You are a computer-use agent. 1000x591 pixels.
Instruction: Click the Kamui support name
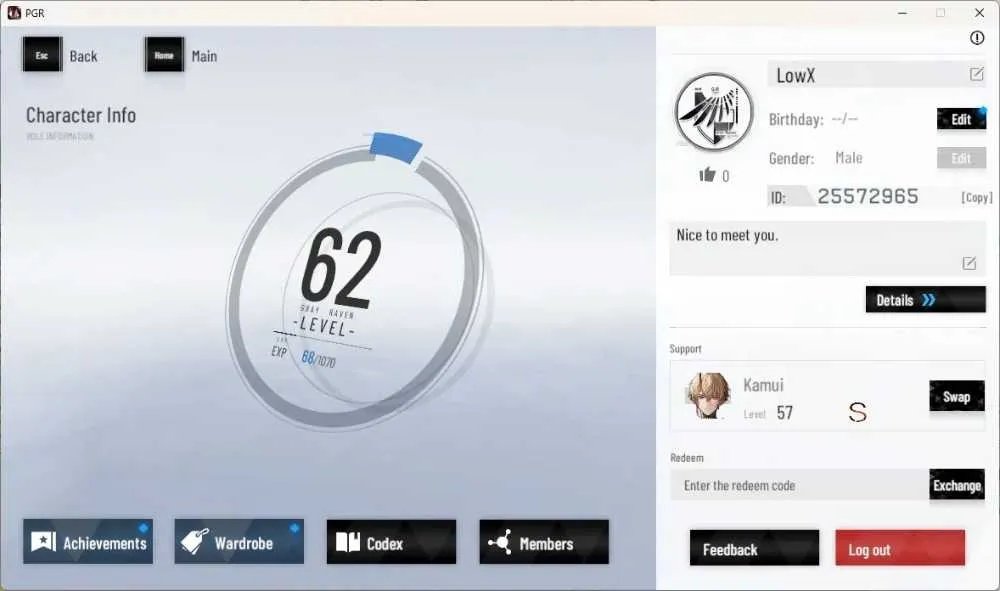[763, 385]
